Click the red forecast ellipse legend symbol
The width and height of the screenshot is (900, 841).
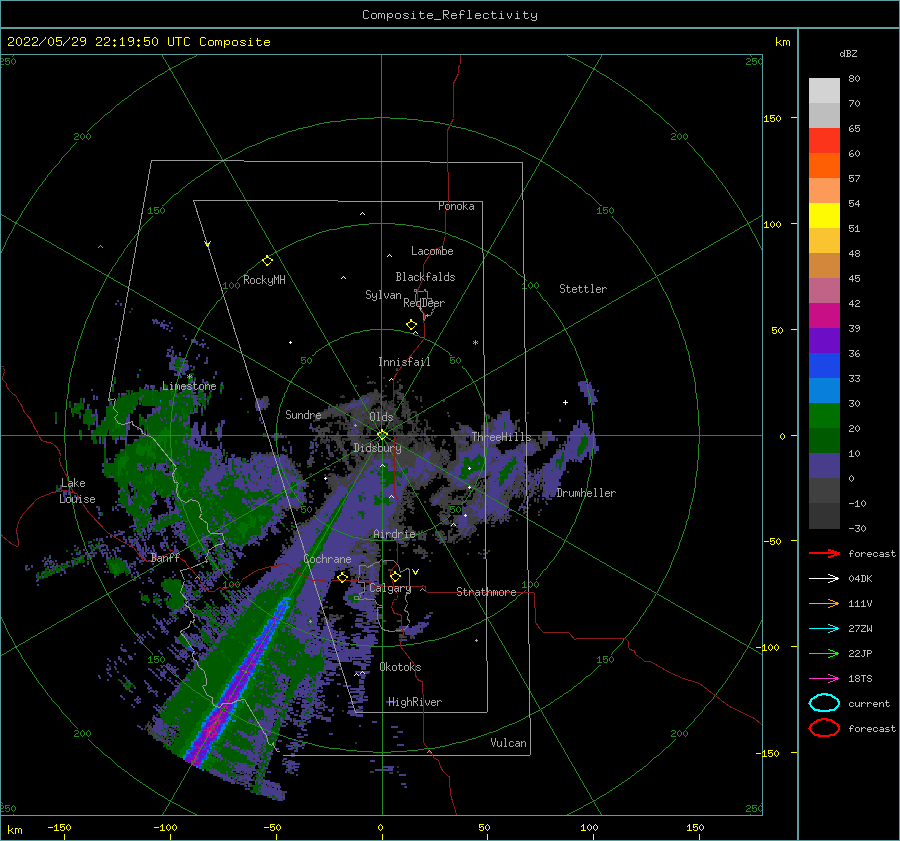point(824,728)
